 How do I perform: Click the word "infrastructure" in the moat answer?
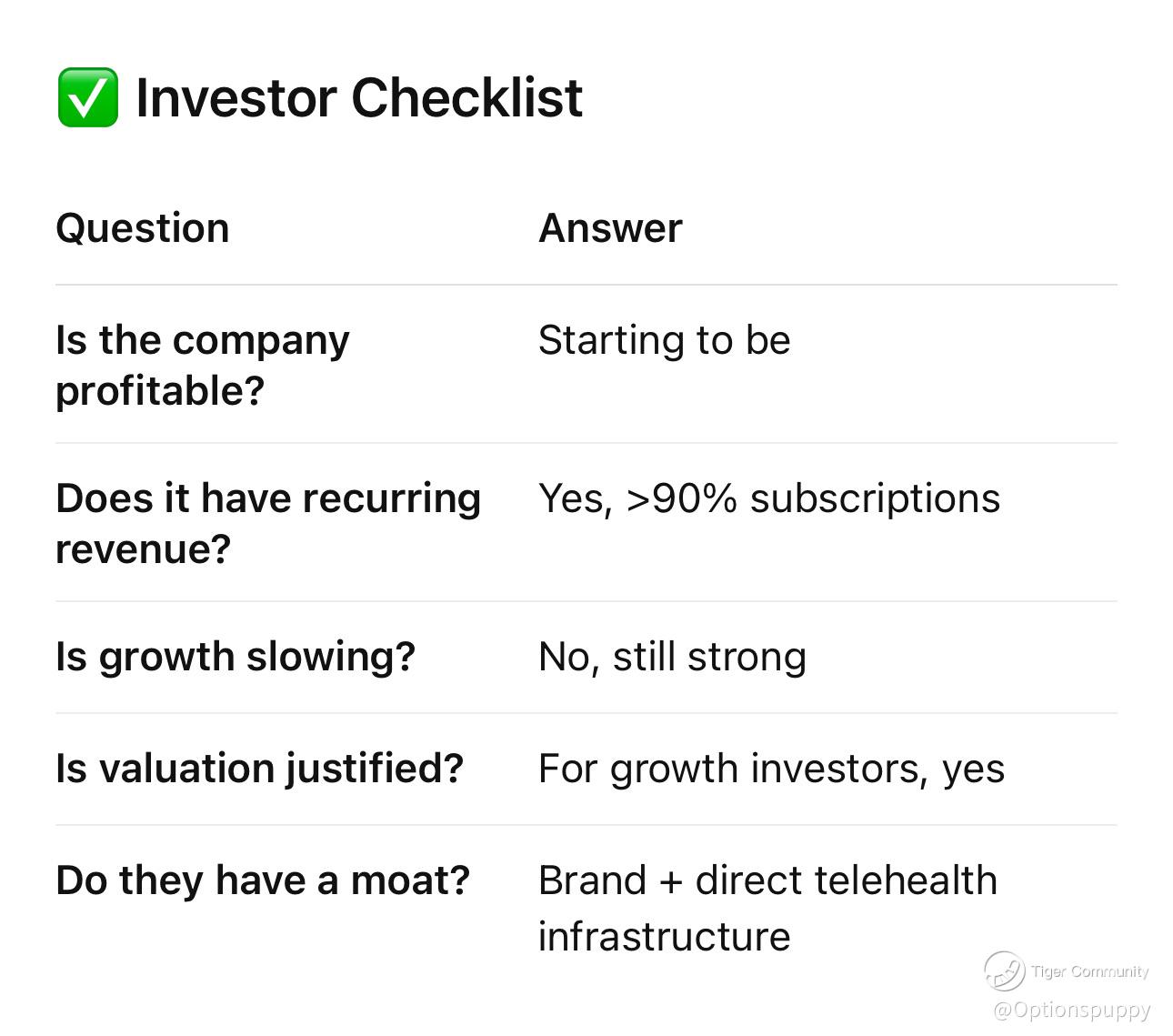[x=664, y=937]
